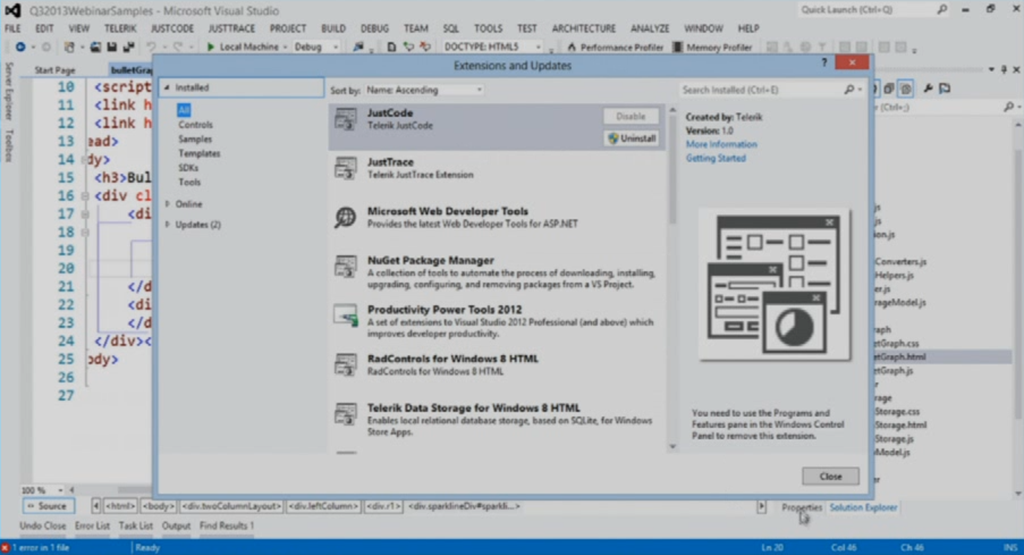Click the Save toolbar icon
This screenshot has width=1024, height=555.
point(112,47)
